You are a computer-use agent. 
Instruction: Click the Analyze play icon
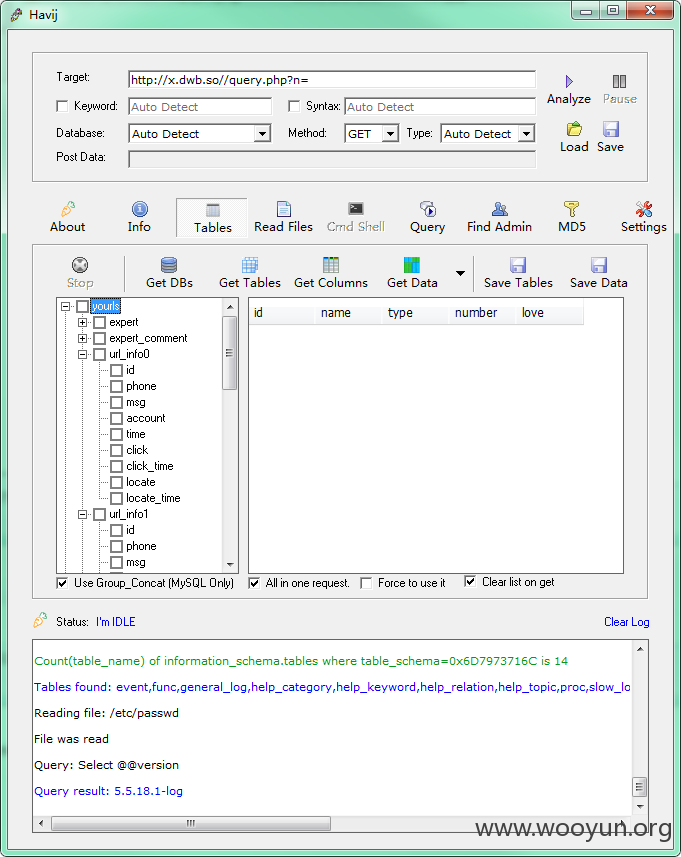[569, 81]
